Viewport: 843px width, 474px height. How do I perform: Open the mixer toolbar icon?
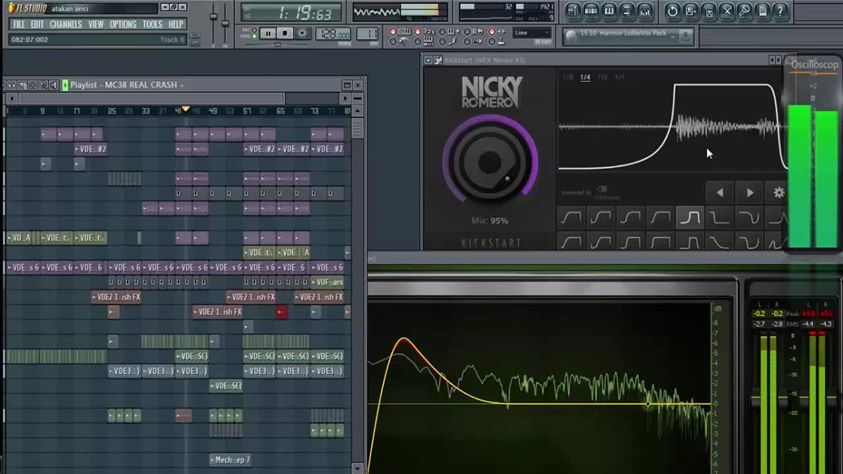[x=645, y=11]
